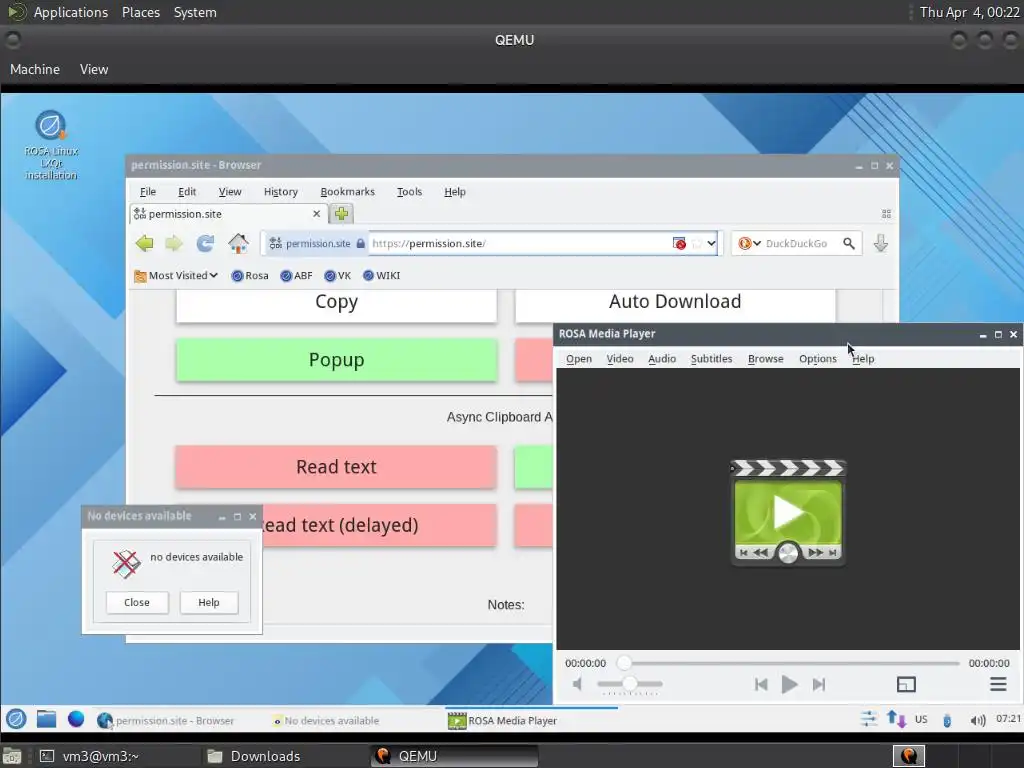
Task: Open the browser File menu
Action: pos(148,191)
